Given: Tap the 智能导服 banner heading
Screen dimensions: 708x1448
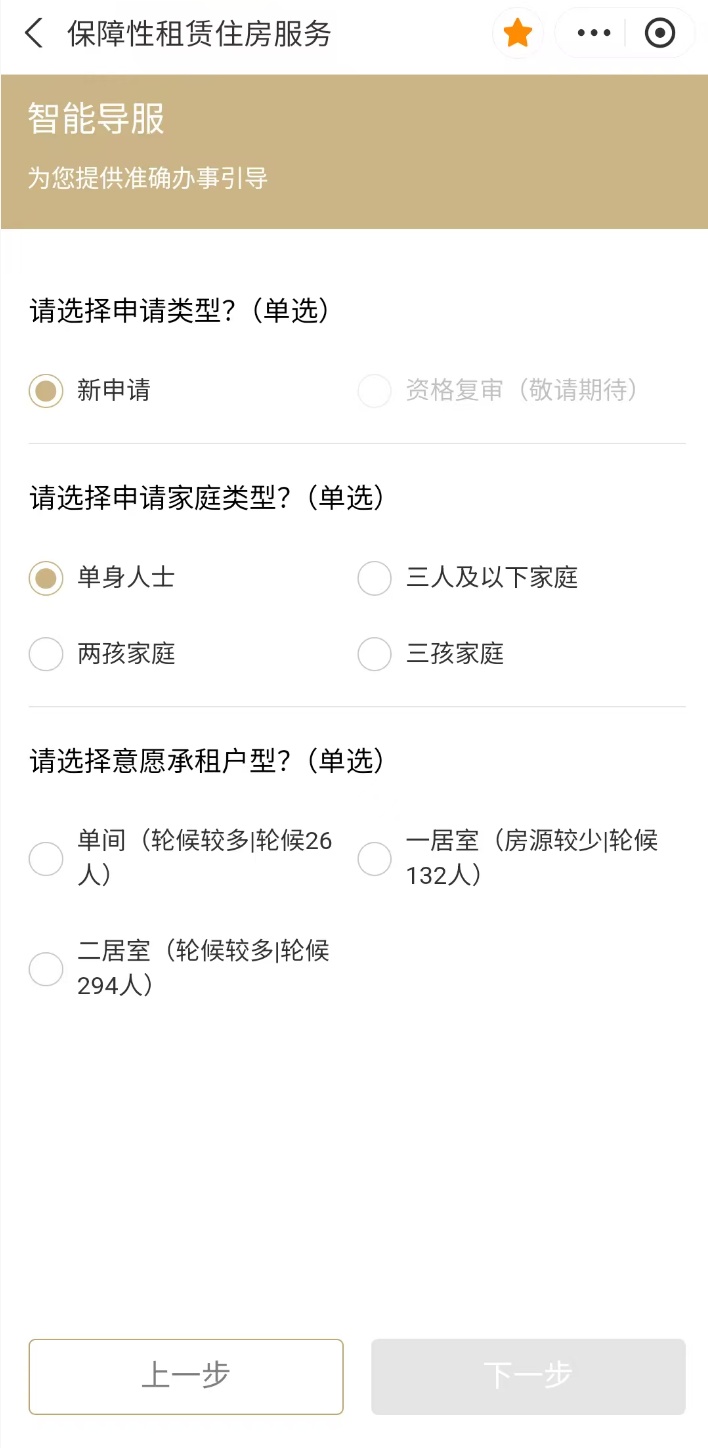Looking at the screenshot, I should [x=96, y=119].
